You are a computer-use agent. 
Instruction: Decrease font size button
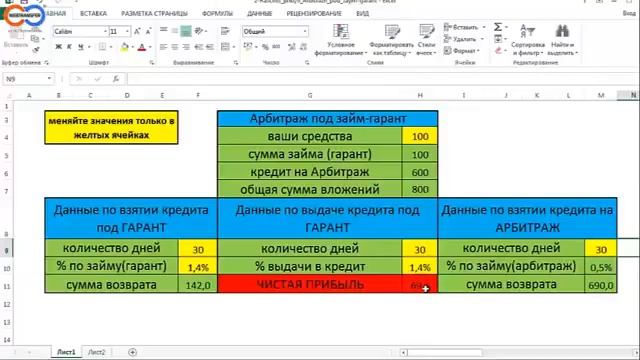click(x=148, y=31)
